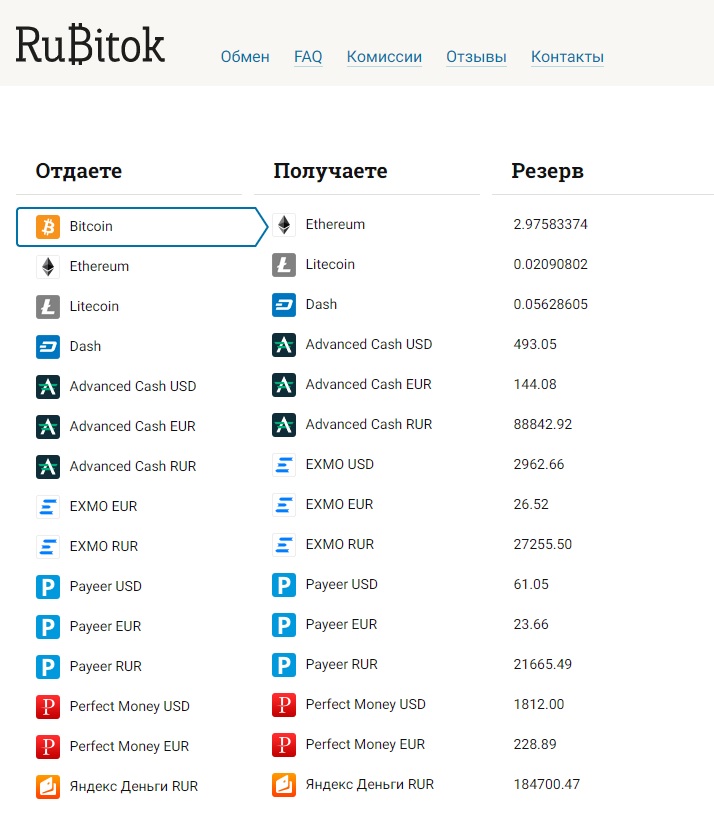714x823 pixels.
Task: Click reserve value 2962.66
Action: [539, 465]
